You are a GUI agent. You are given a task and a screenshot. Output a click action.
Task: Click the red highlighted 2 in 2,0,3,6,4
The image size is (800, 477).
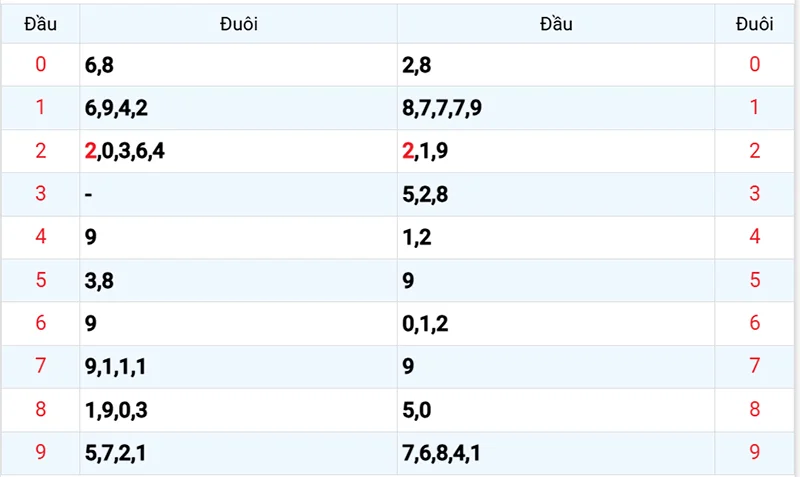pyautogui.click(x=92, y=151)
